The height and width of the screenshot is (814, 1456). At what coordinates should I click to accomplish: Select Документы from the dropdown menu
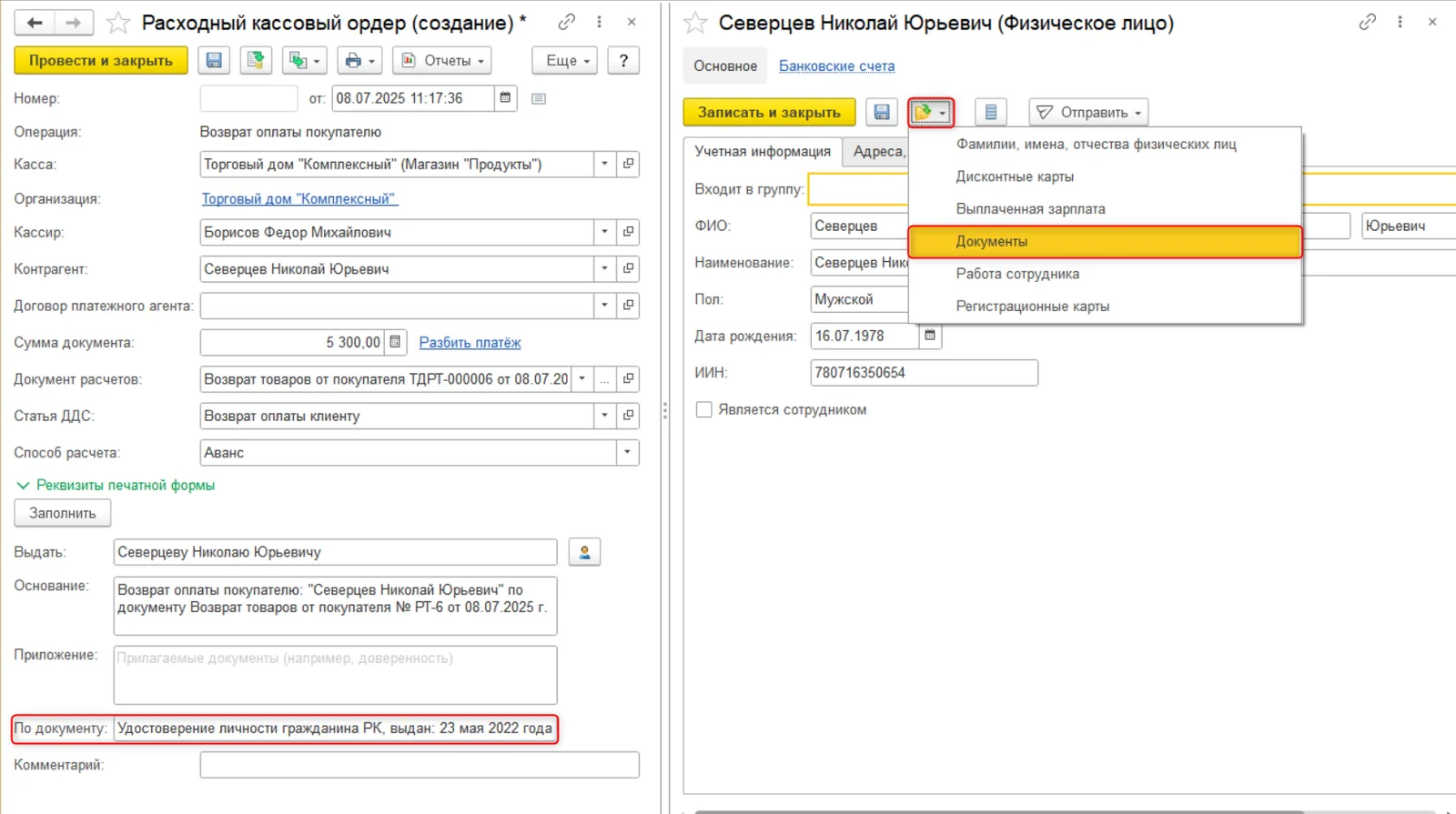1105,242
